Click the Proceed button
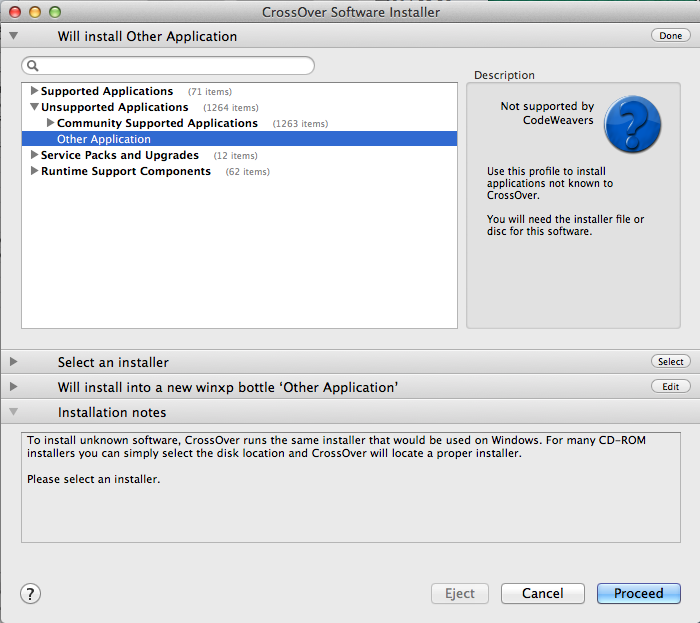Image resolution: width=700 pixels, height=623 pixels. coord(638,594)
